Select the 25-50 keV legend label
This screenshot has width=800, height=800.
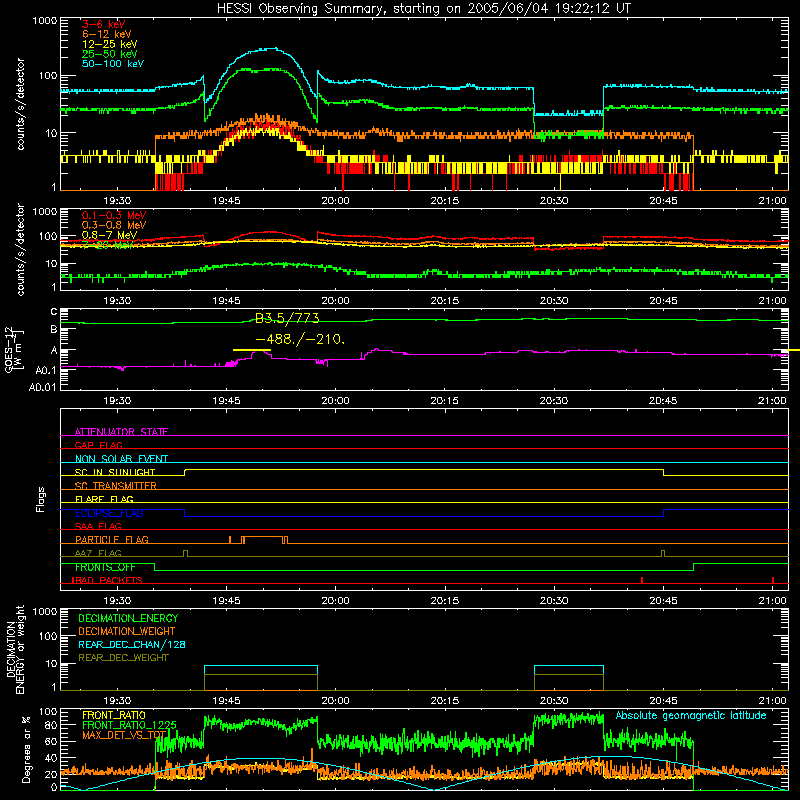(110, 54)
